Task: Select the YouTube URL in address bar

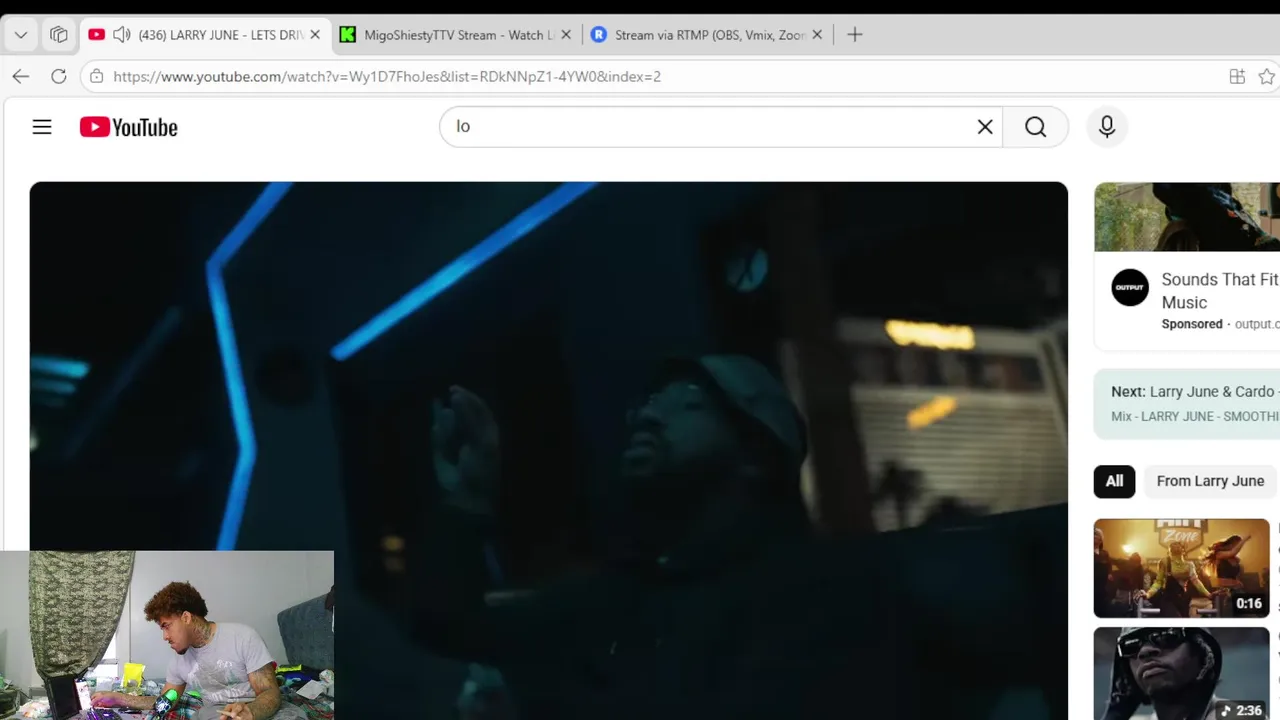Action: click(387, 76)
